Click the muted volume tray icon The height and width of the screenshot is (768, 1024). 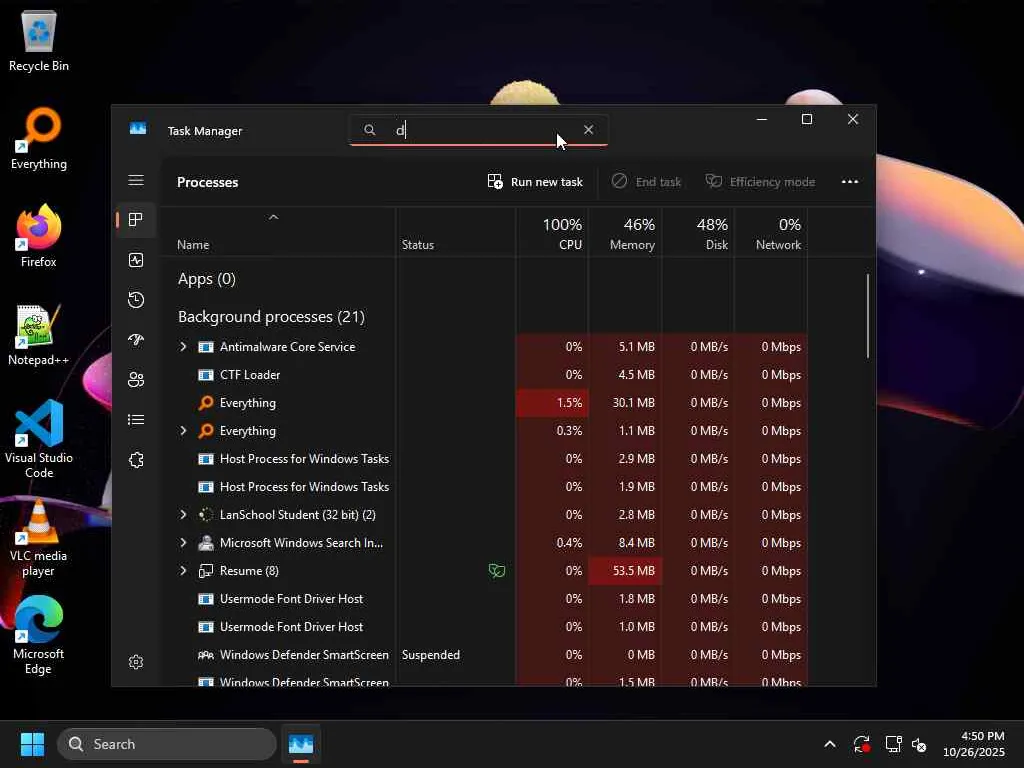click(919, 744)
